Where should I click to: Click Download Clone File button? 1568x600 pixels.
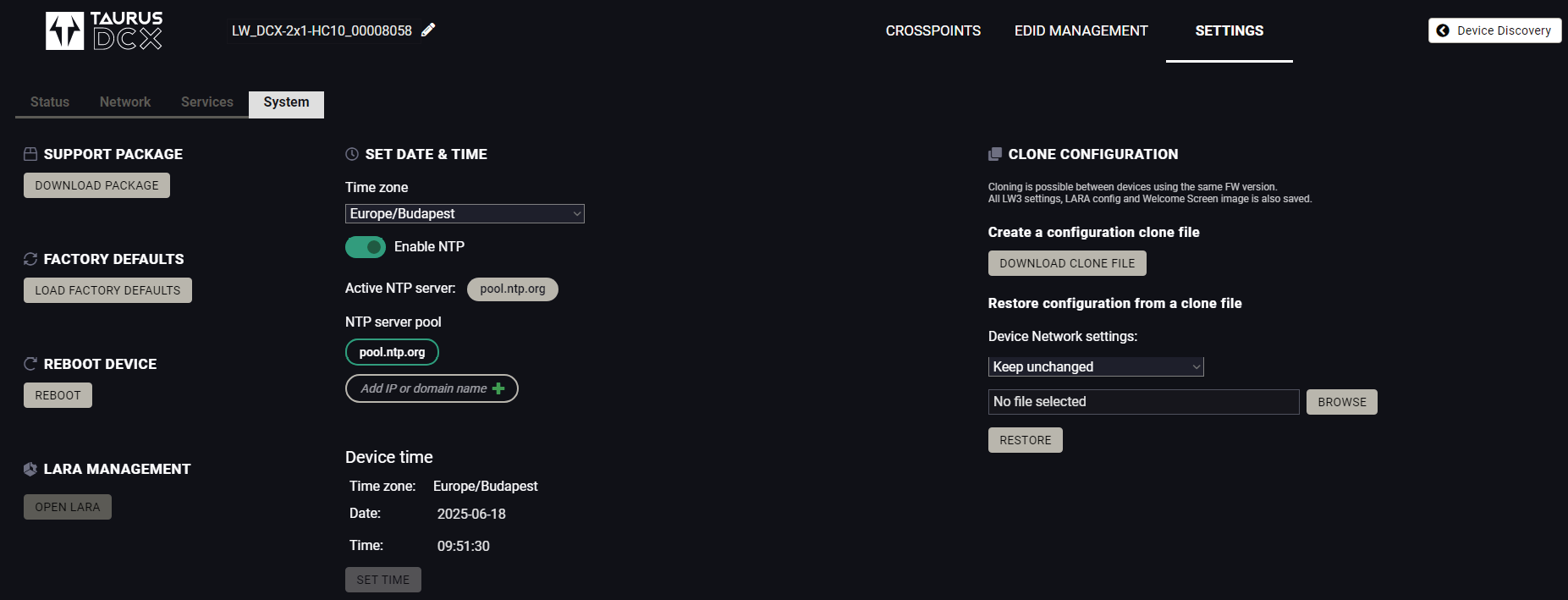pyautogui.click(x=1067, y=263)
